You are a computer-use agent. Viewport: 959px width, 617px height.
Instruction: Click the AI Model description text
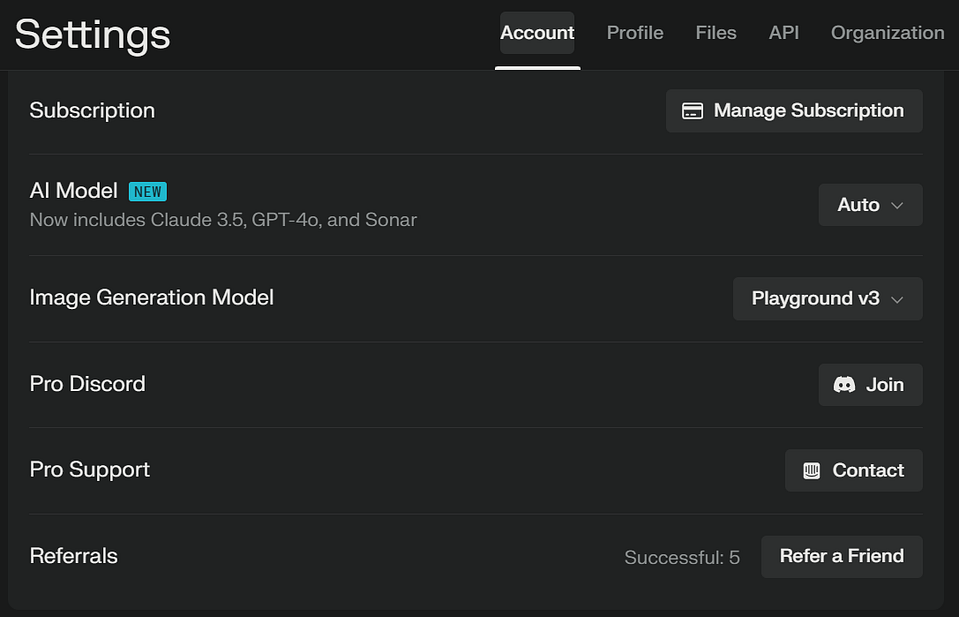tap(223, 219)
